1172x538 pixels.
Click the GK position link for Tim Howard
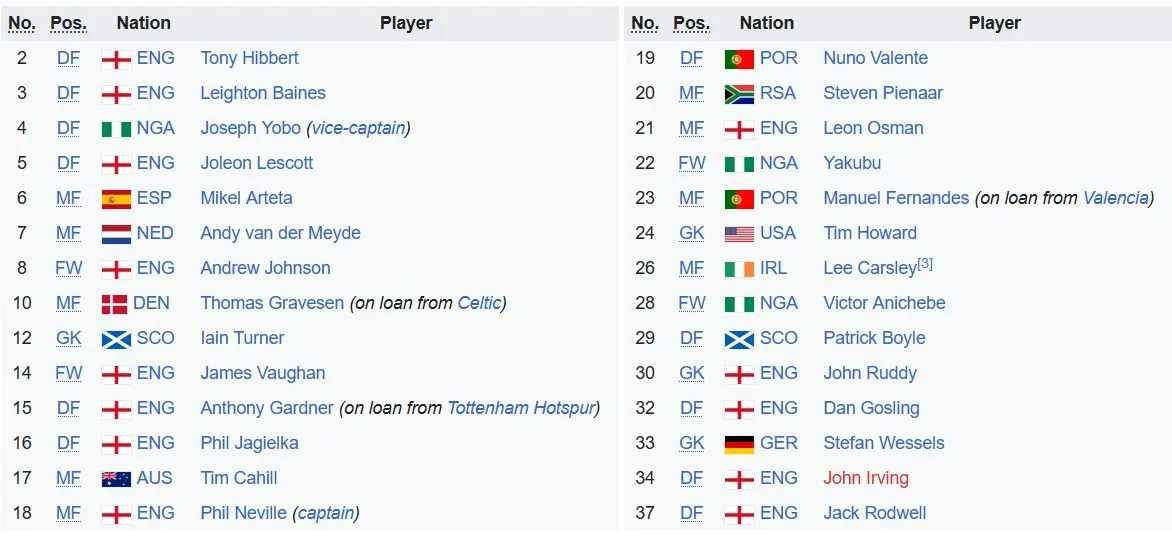coord(691,233)
